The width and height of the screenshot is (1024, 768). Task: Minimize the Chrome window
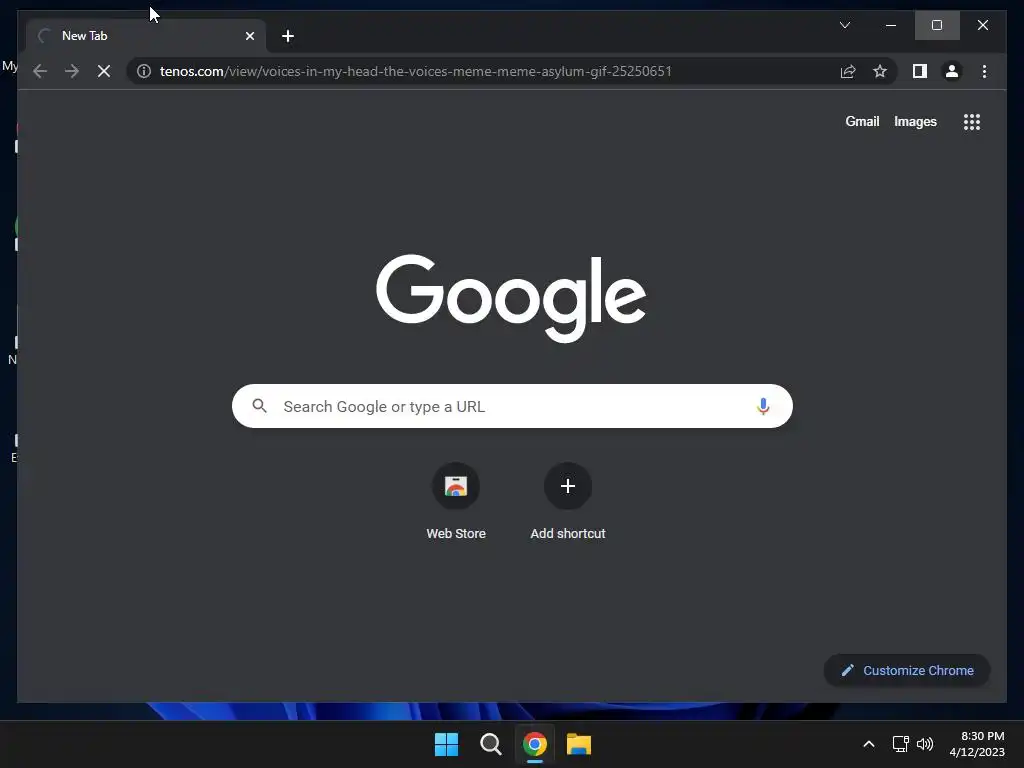click(x=891, y=25)
